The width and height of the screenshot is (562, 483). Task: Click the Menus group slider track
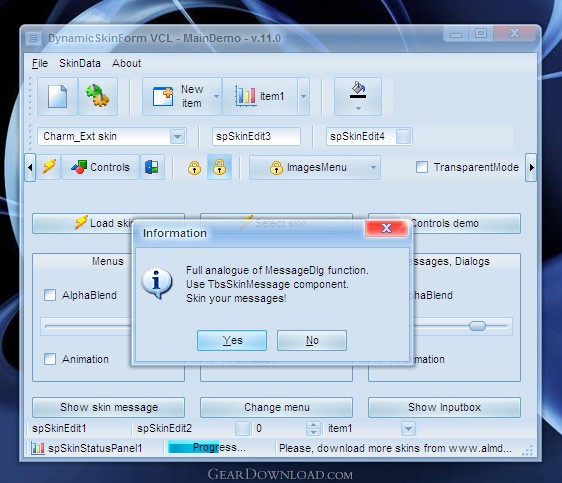[86, 326]
